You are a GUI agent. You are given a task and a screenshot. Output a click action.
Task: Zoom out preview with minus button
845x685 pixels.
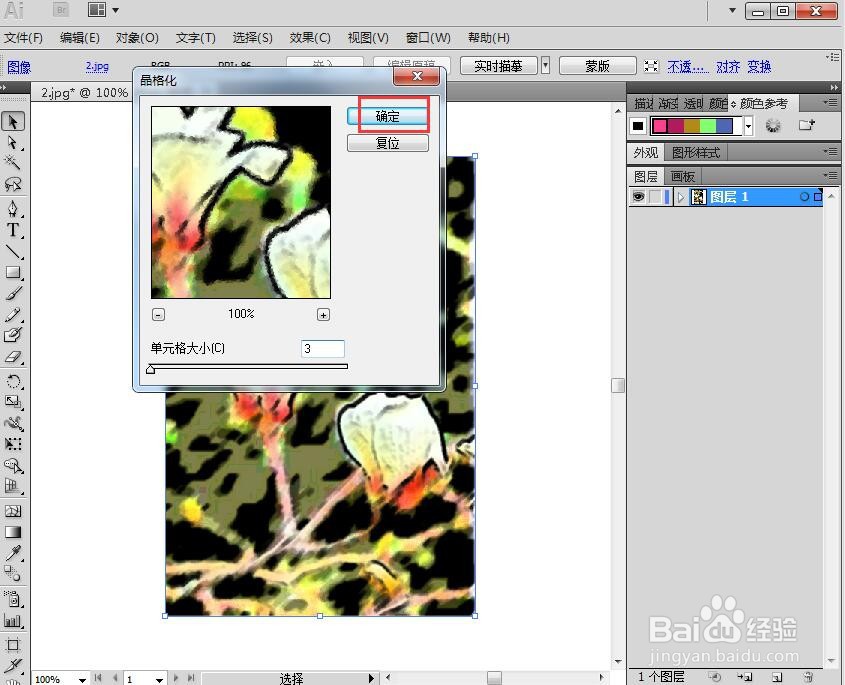(158, 315)
